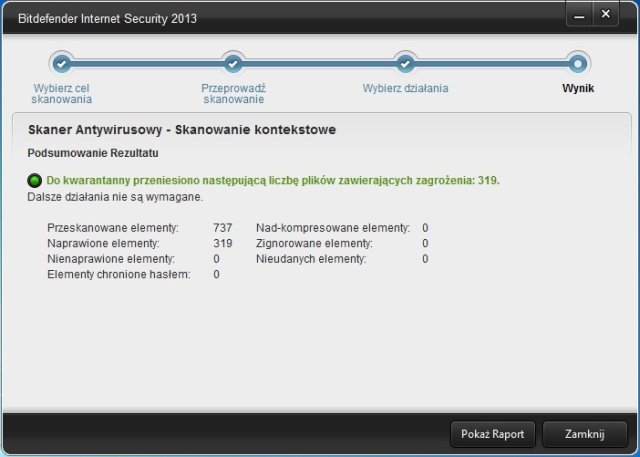Close the window with the X button
The height and width of the screenshot is (457, 640).
click(607, 14)
